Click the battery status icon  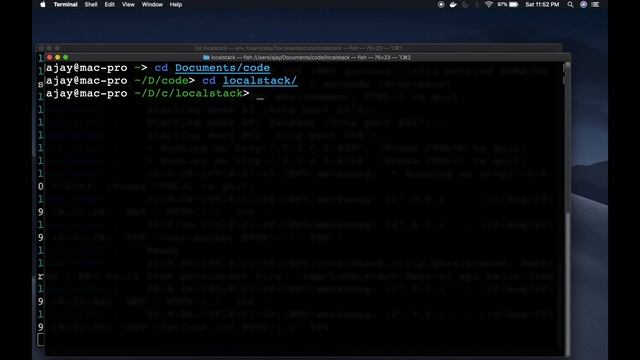tap(513, 4)
